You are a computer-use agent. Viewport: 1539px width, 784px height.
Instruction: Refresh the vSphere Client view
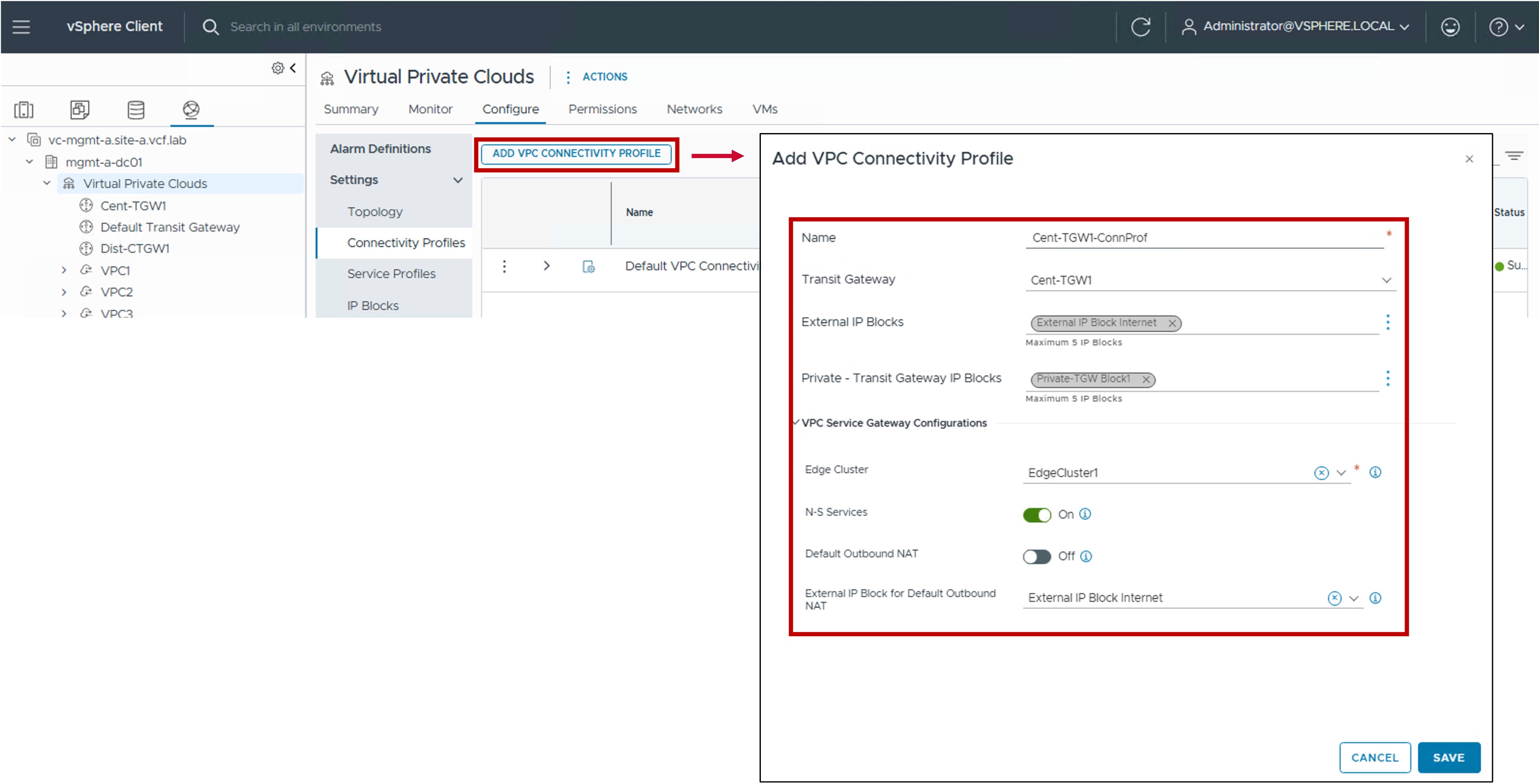click(x=1141, y=27)
